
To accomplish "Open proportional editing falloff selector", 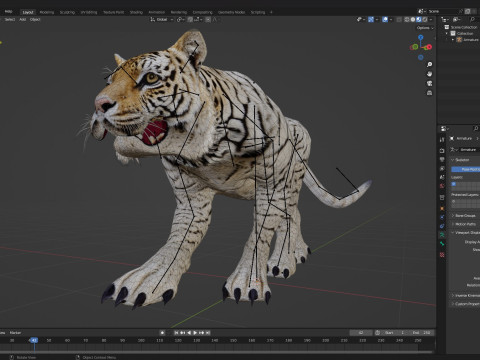I will pyautogui.click(x=216, y=20).
